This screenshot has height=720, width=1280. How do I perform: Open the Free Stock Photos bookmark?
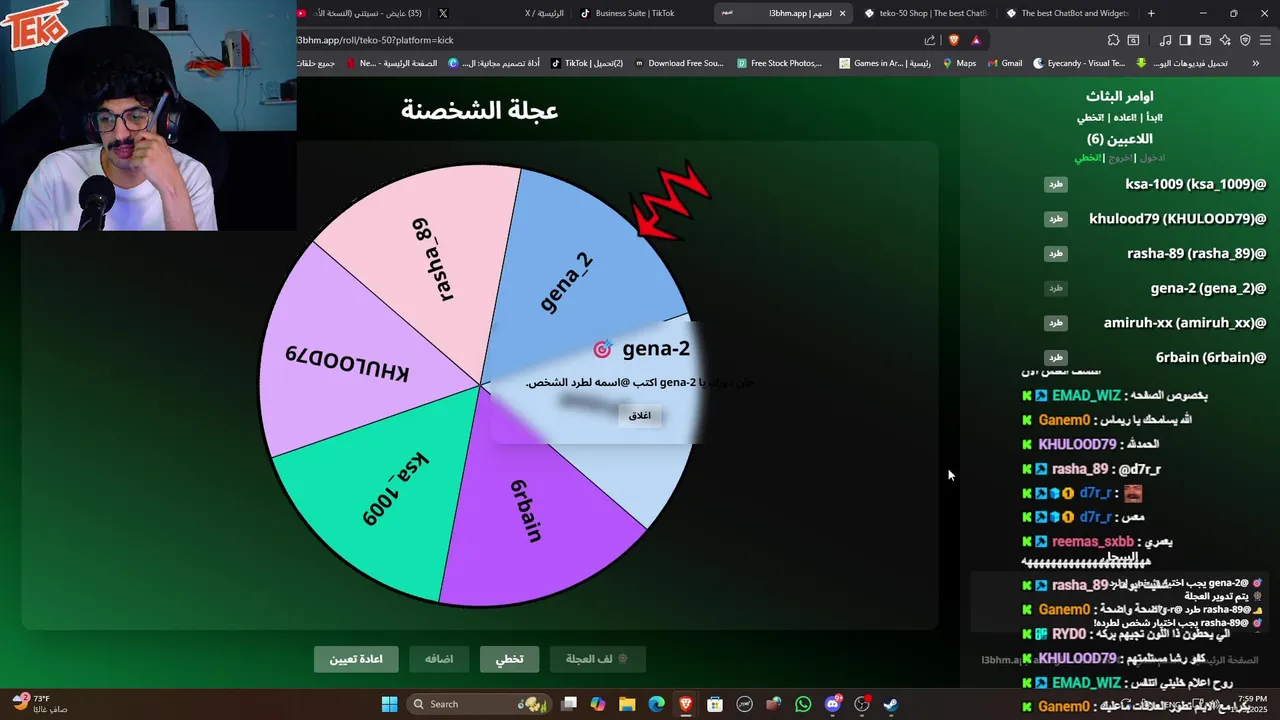coord(779,63)
